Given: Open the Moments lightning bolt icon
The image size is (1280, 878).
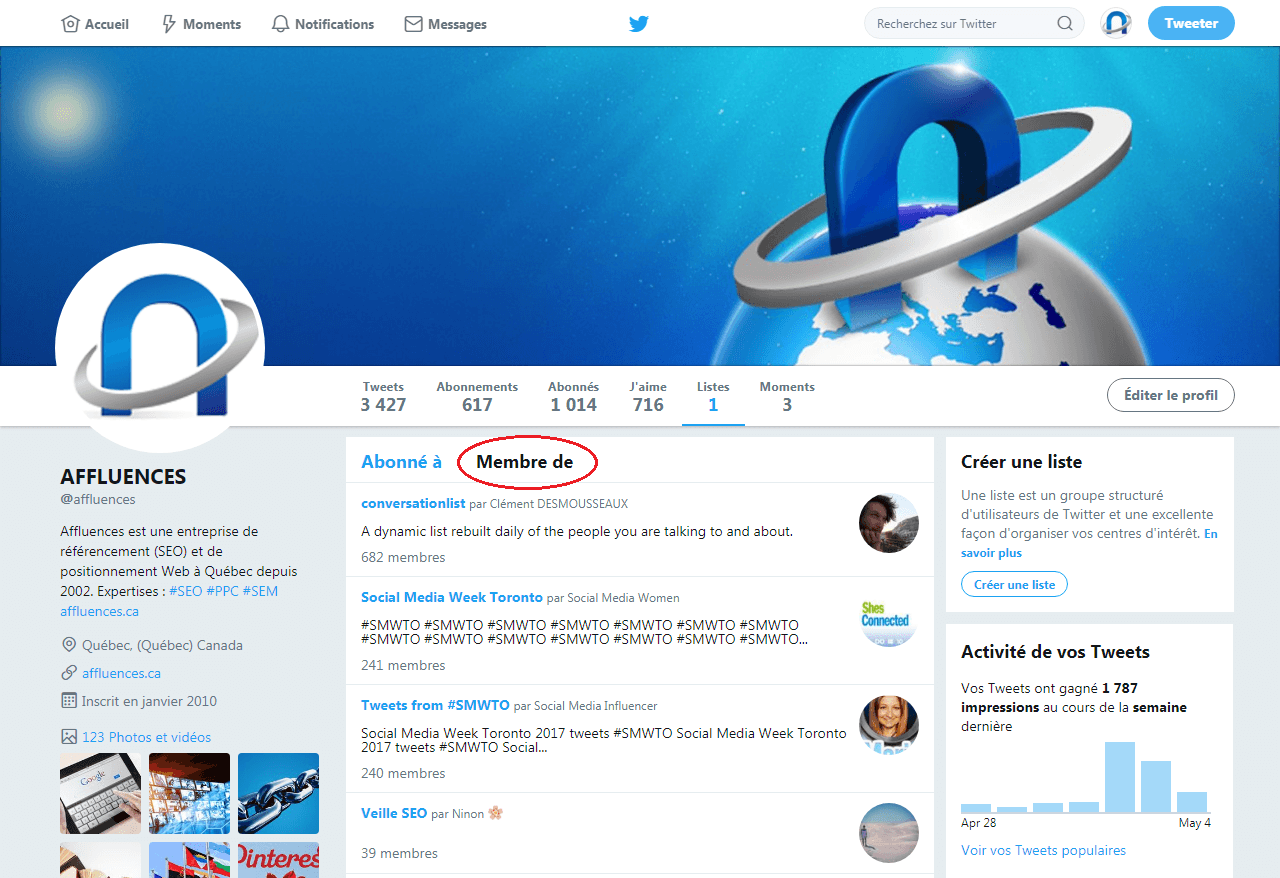Looking at the screenshot, I should (169, 24).
